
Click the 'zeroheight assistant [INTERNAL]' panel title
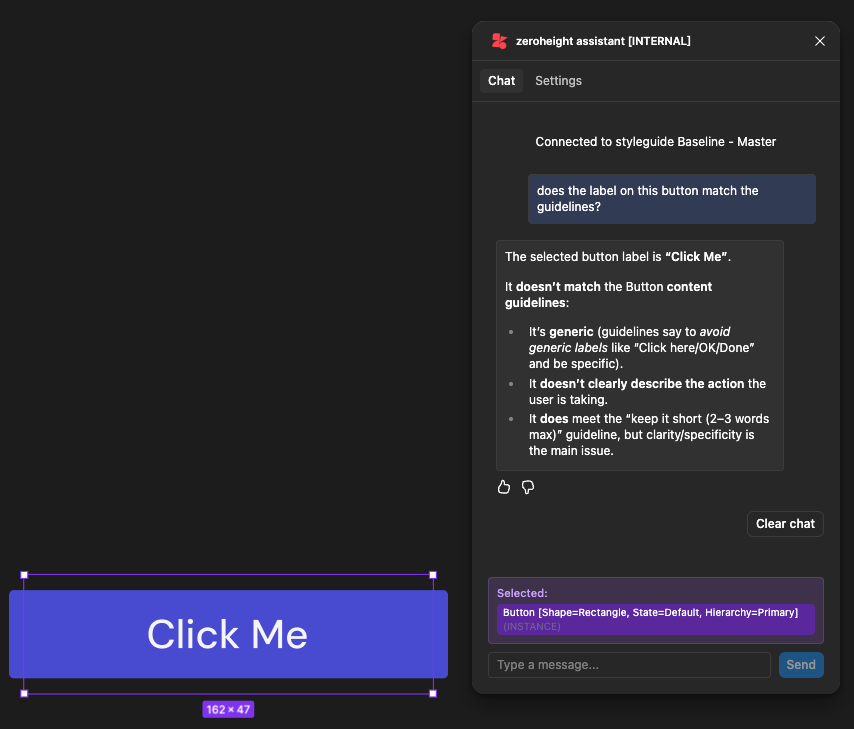603,41
